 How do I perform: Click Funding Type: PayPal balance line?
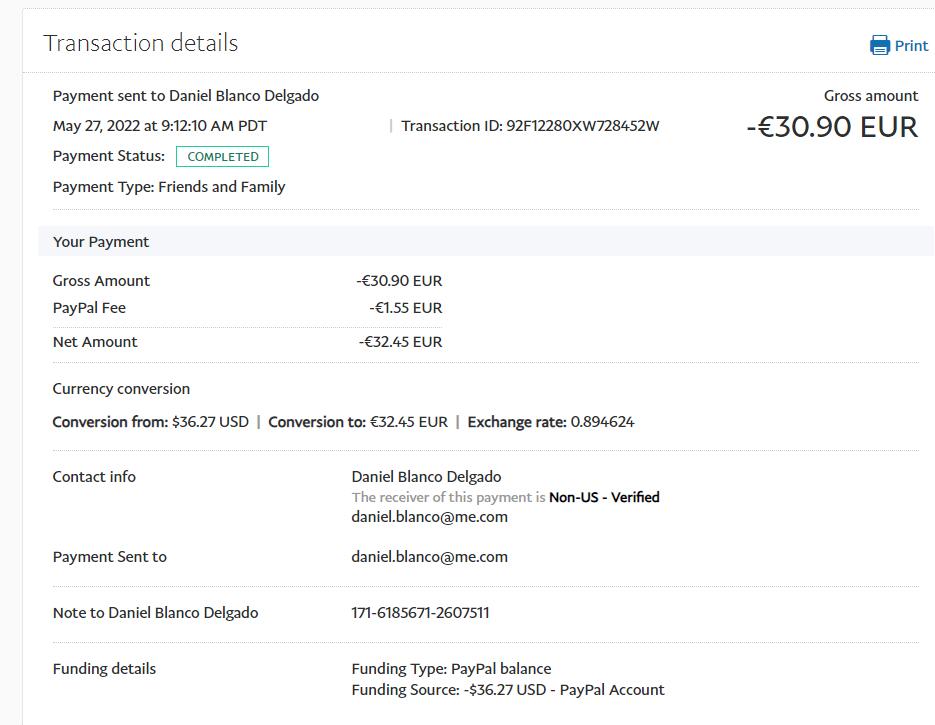coord(451,669)
